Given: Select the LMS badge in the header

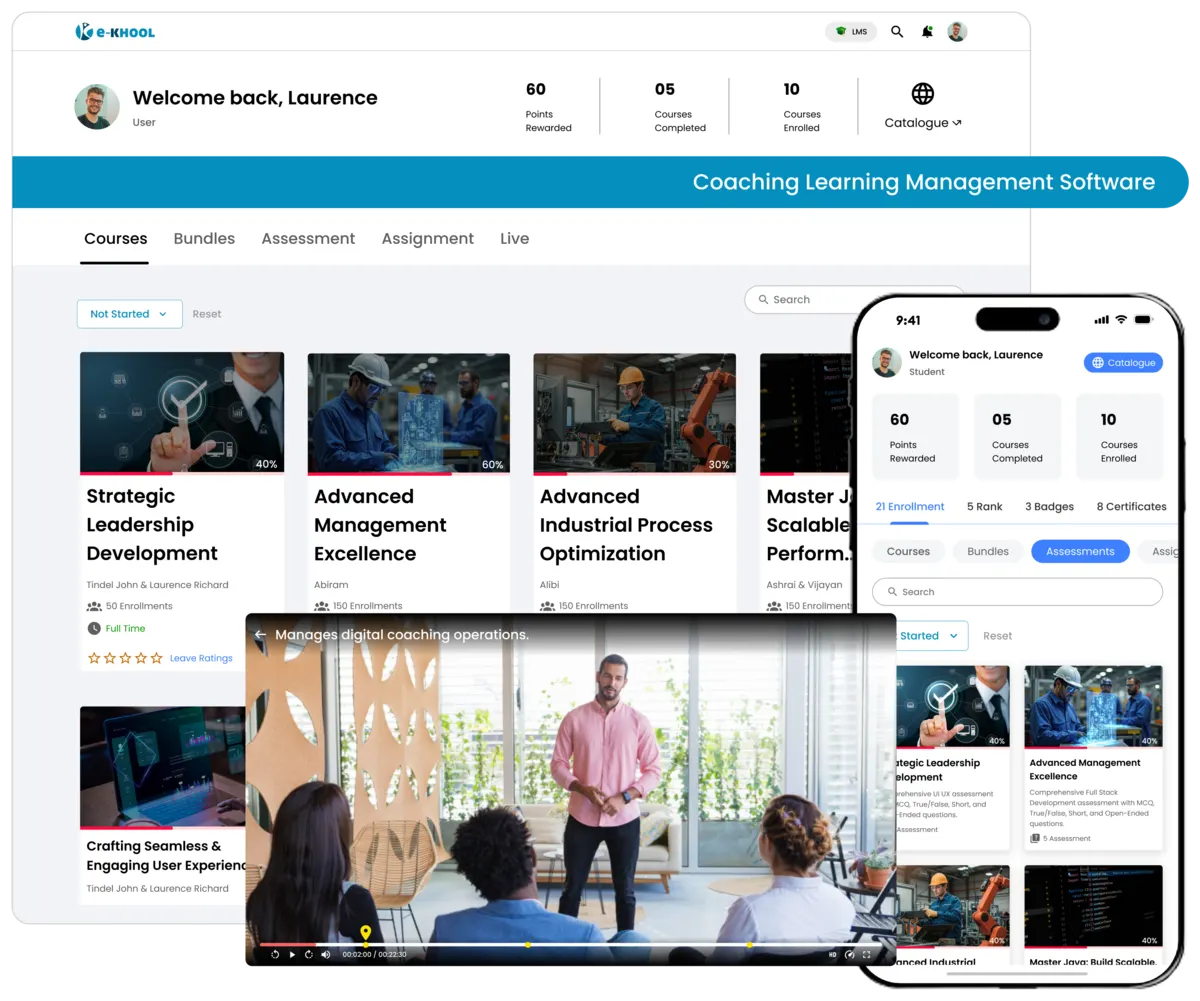Looking at the screenshot, I should (x=851, y=31).
